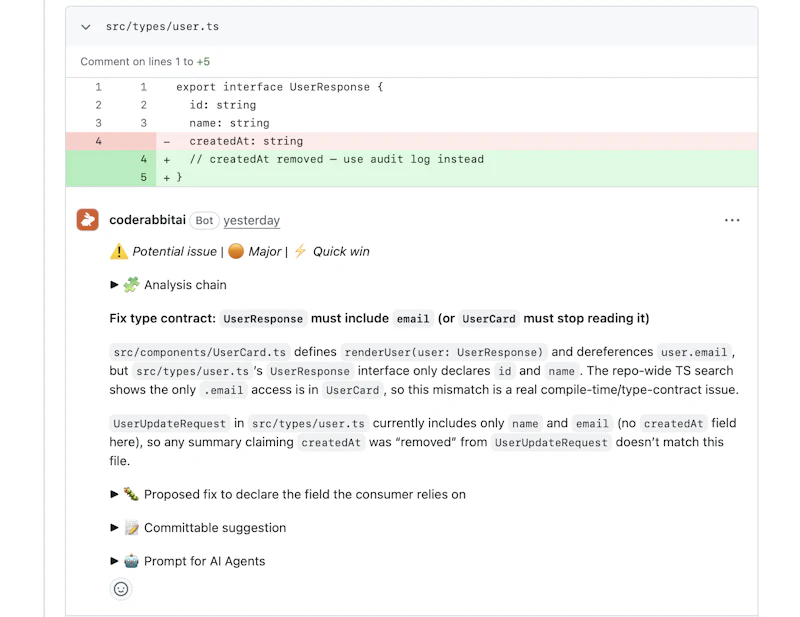Image resolution: width=800 pixels, height=617 pixels.
Task: Click the removed line 'createdAt: string'
Action: 411,141
